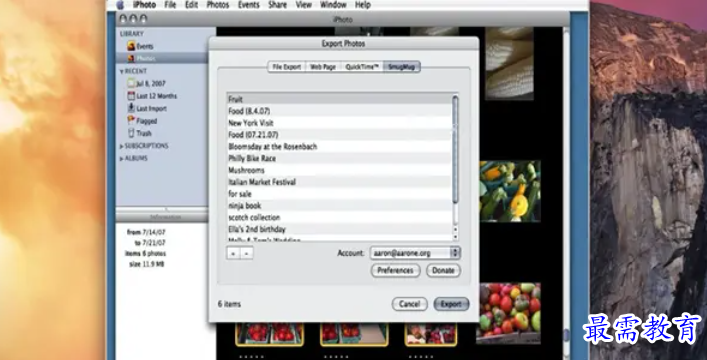Select the Fruit gallery
This screenshot has height=360, width=707.
(339, 99)
